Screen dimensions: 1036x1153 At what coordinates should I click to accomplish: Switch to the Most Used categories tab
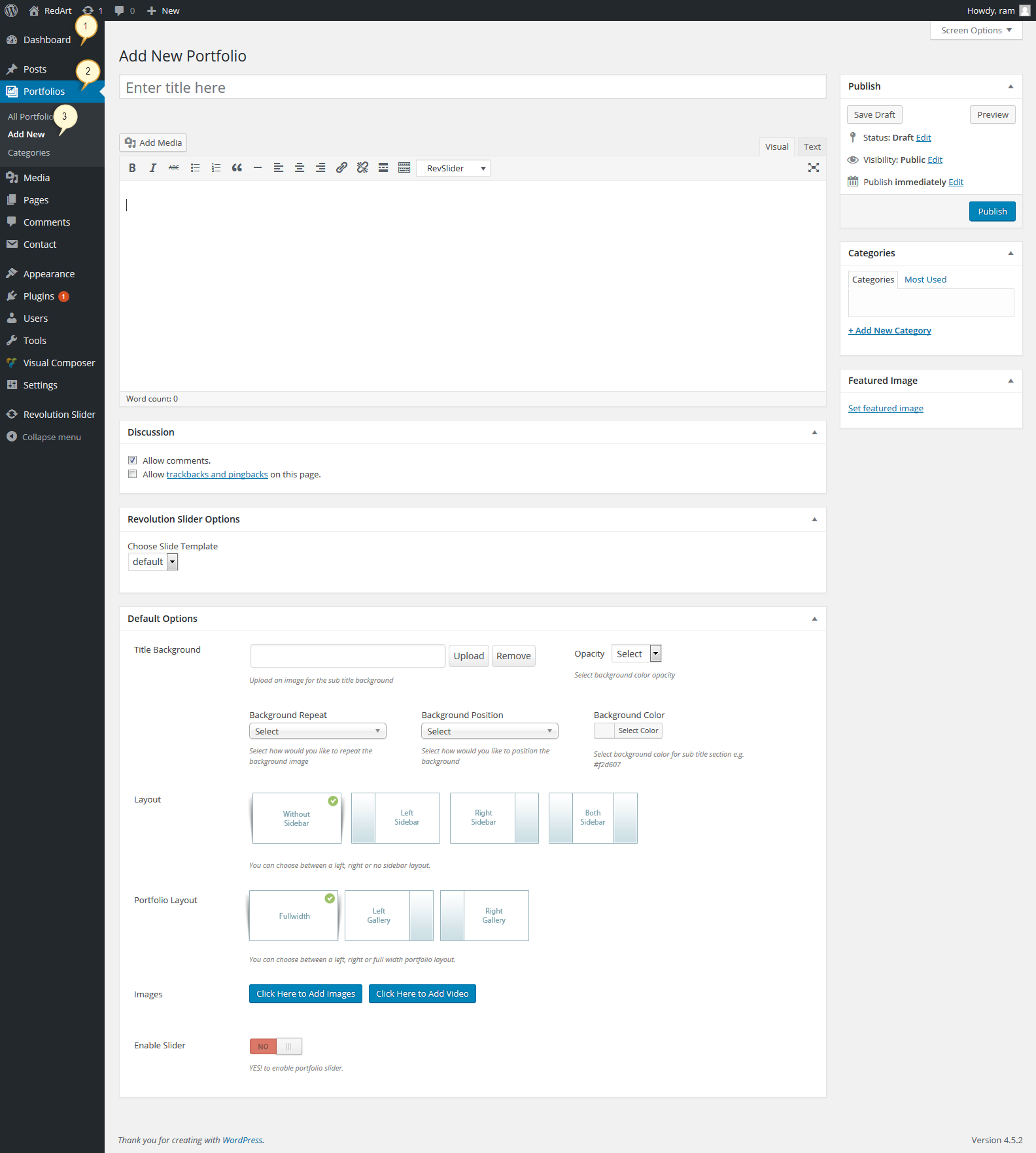(925, 280)
